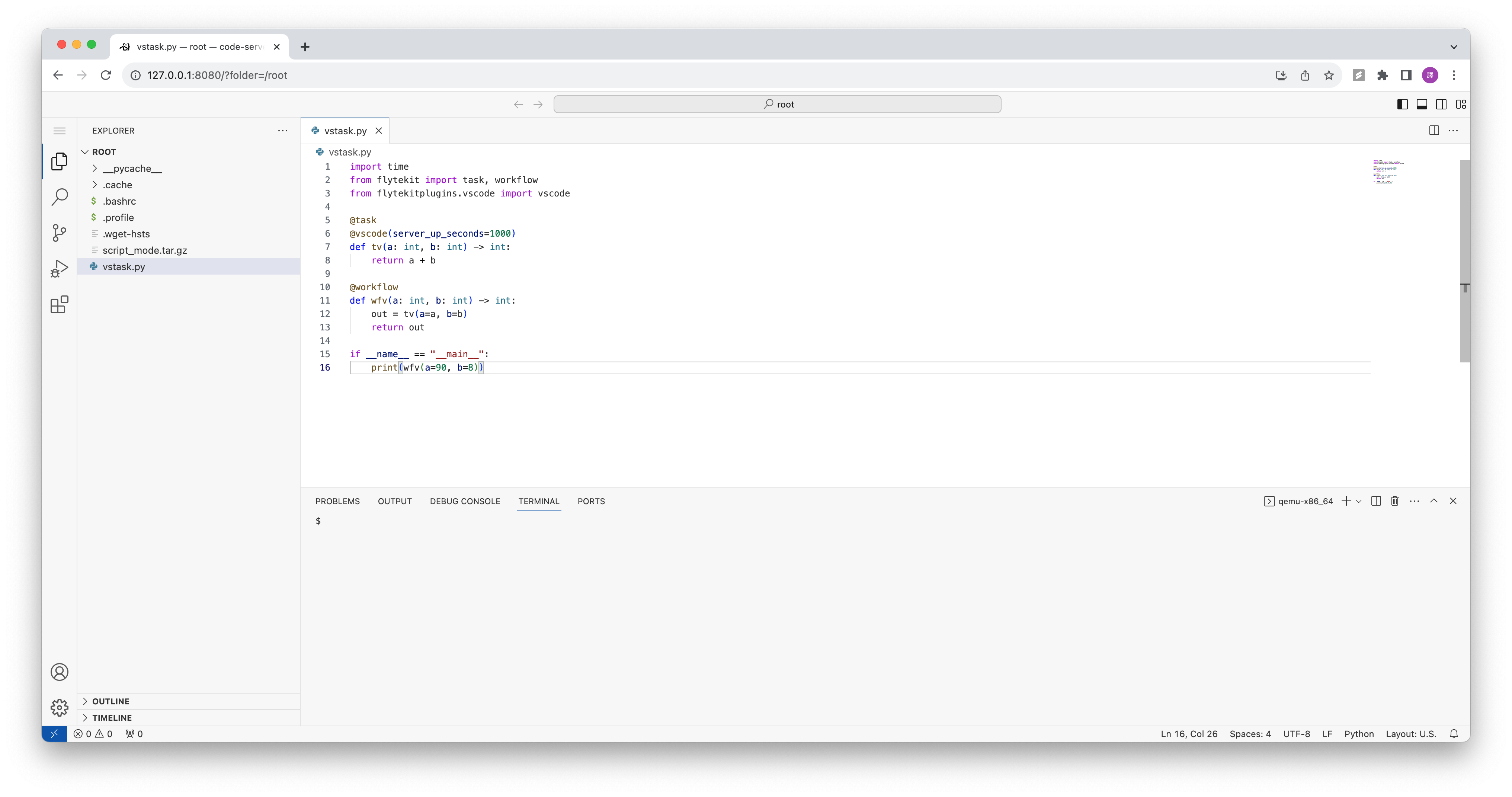Click Layout: U.S. keyboard layout entry

pyautogui.click(x=1411, y=734)
